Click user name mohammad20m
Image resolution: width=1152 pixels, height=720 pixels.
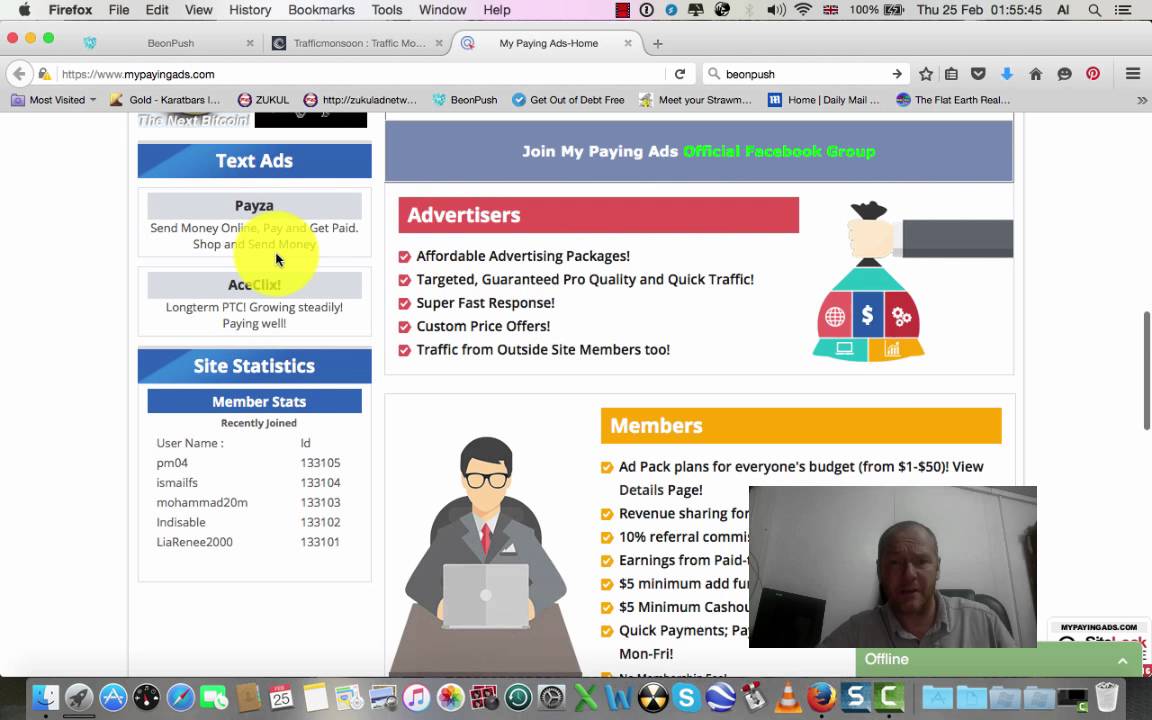point(202,503)
